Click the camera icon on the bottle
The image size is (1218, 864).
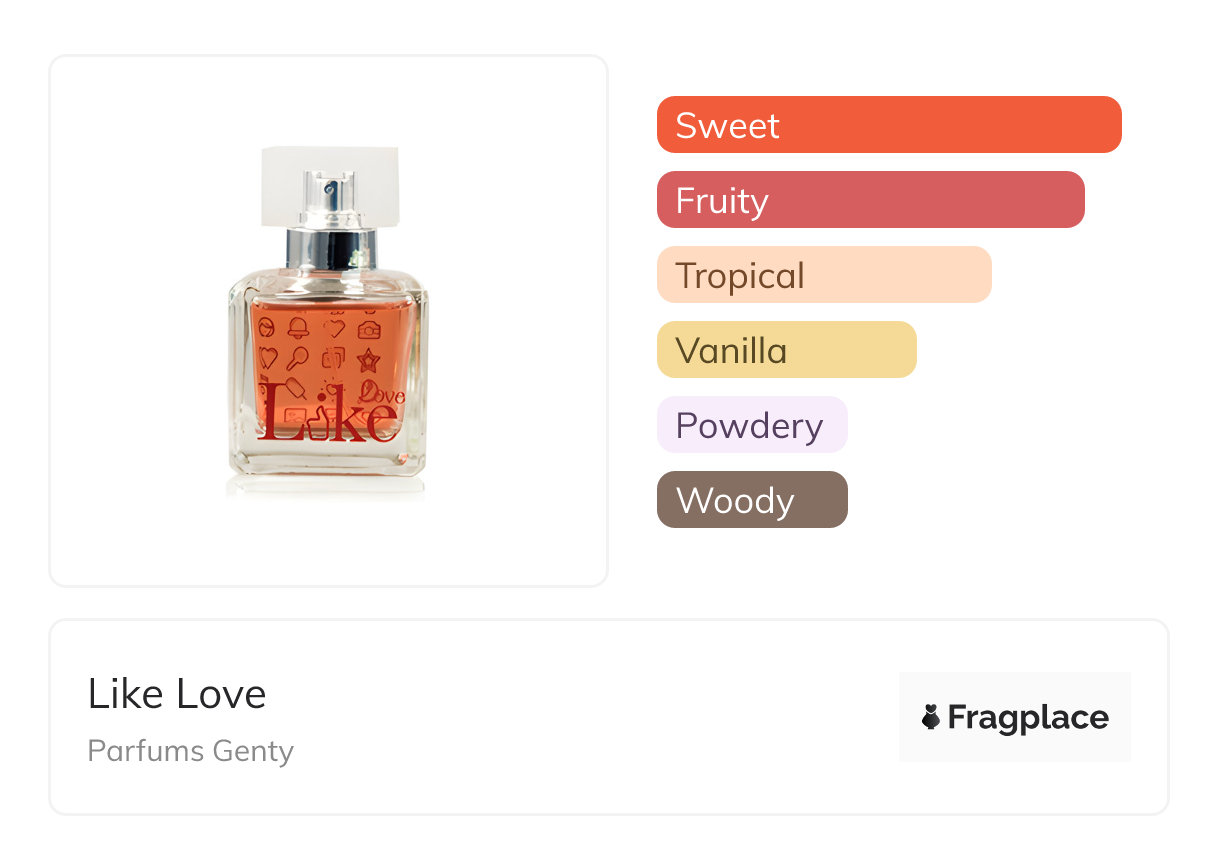point(369,329)
